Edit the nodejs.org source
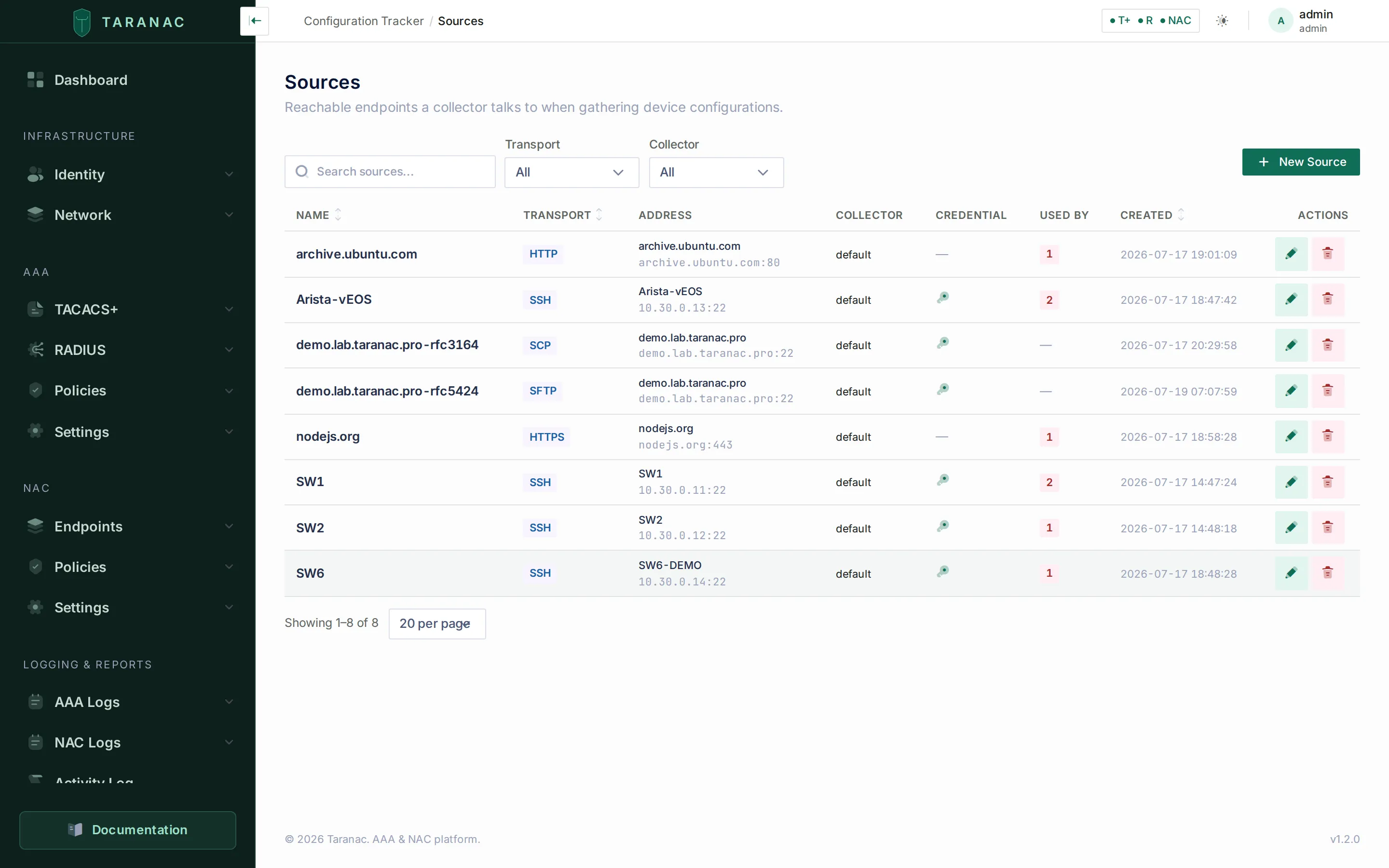This screenshot has width=1389, height=868. [x=1291, y=436]
